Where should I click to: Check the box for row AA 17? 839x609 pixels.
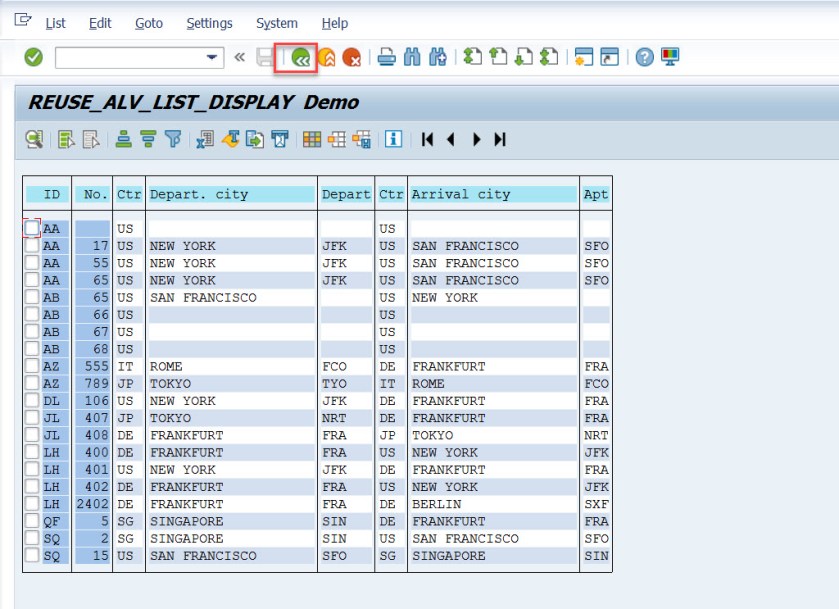(x=32, y=246)
